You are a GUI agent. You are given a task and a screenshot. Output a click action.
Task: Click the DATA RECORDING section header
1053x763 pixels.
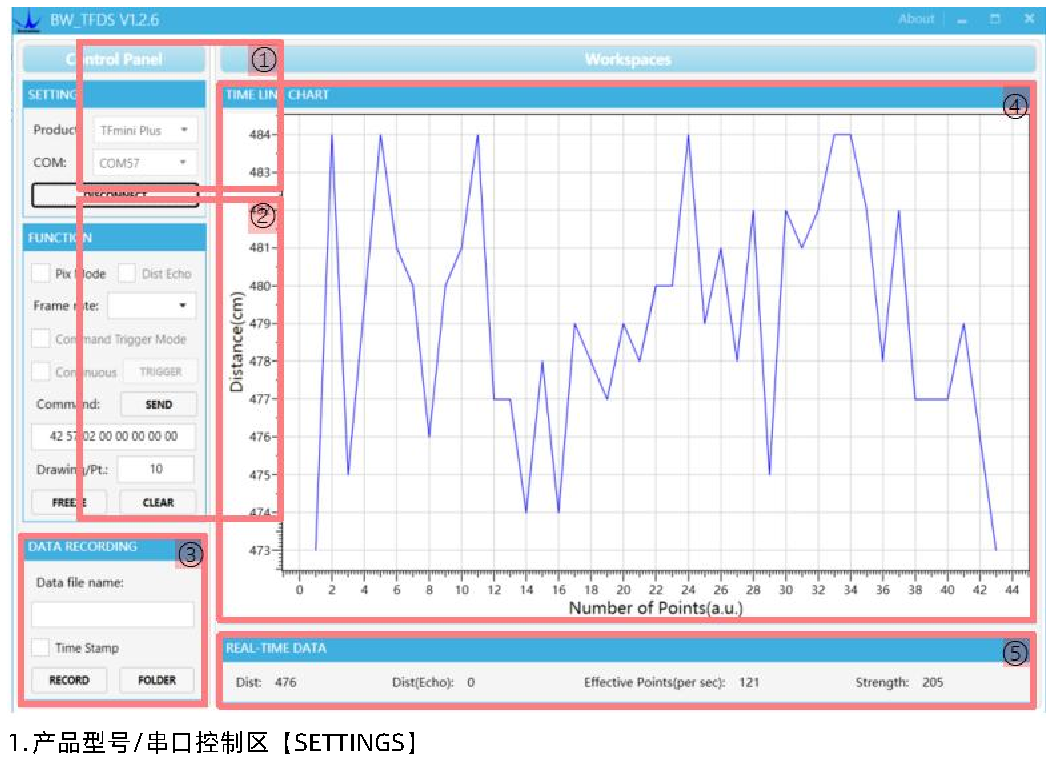(113, 547)
